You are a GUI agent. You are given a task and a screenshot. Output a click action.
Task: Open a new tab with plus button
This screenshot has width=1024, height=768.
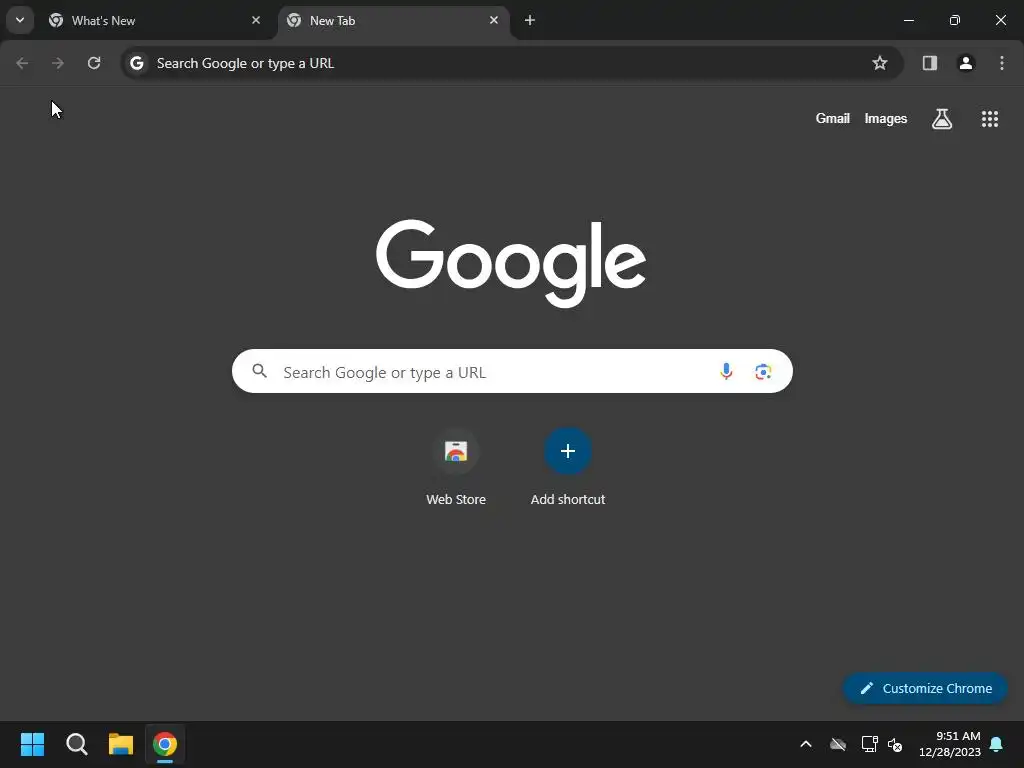[530, 20]
